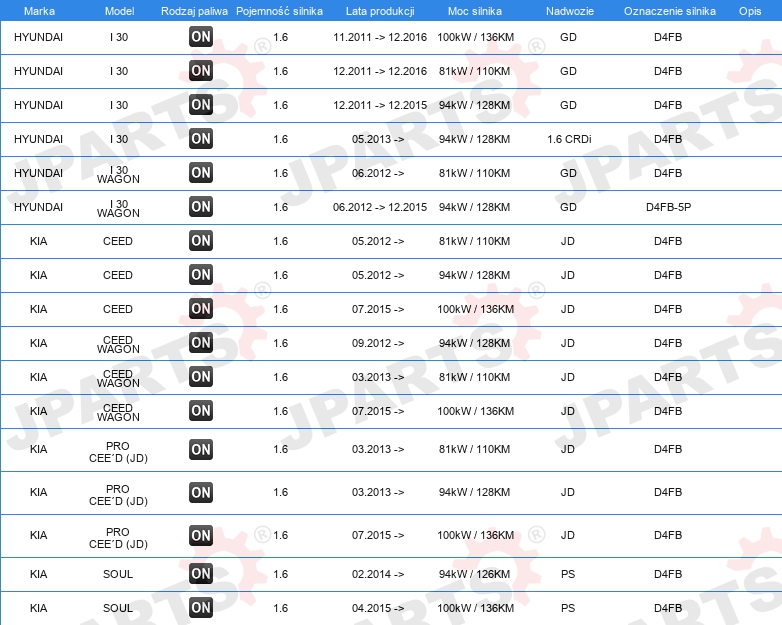Click ON icon for Ceed Wagon 09.2012 row
This screenshot has width=782, height=625.
click(201, 343)
